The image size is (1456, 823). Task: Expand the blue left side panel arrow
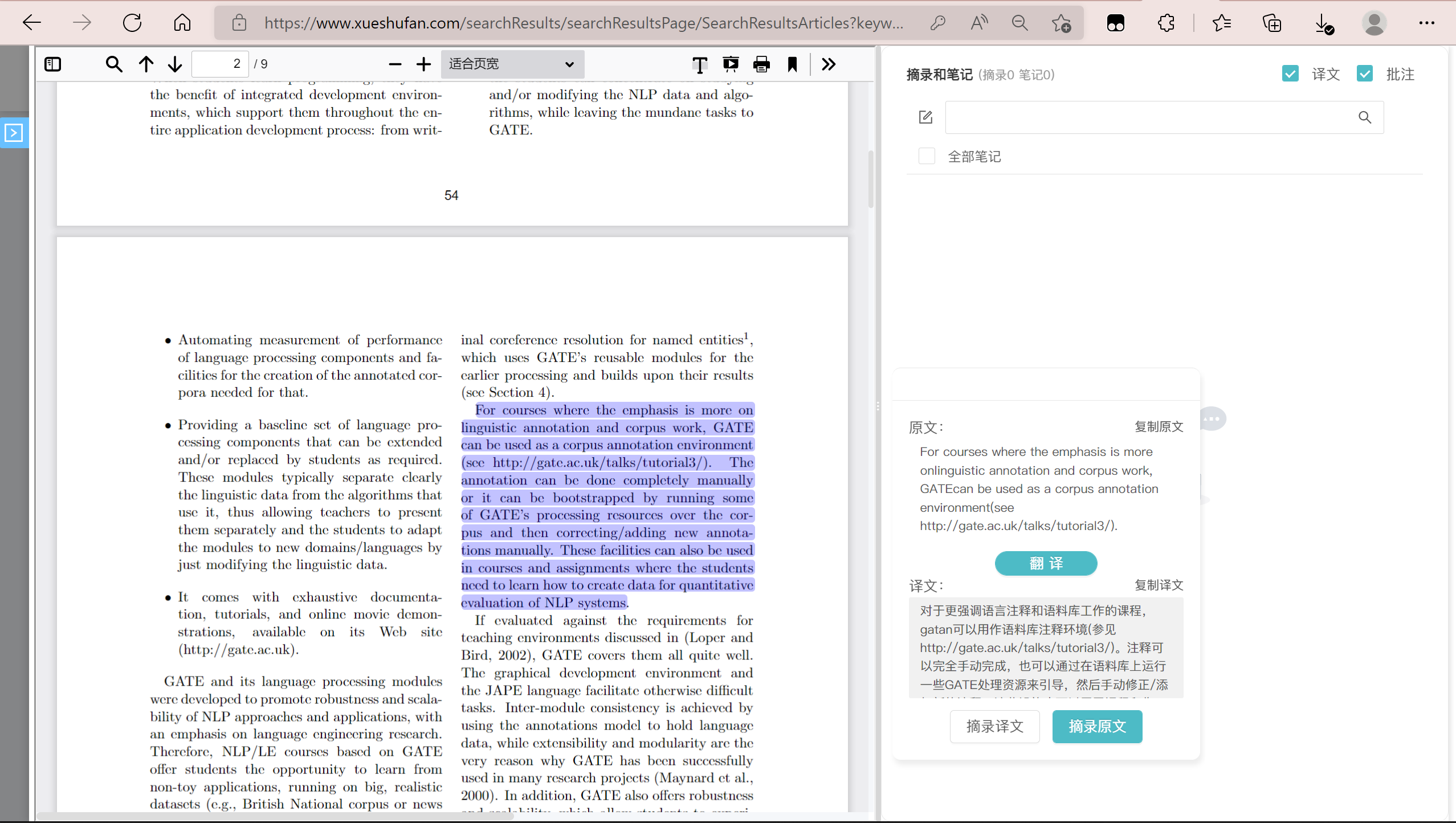tap(14, 133)
